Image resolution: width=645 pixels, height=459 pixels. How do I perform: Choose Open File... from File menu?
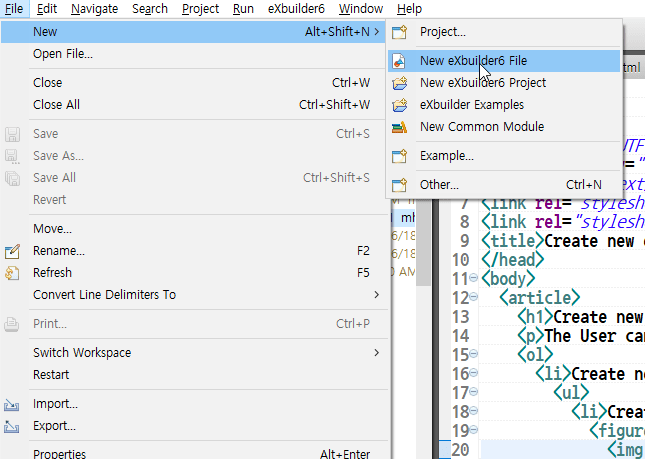click(x=63, y=54)
